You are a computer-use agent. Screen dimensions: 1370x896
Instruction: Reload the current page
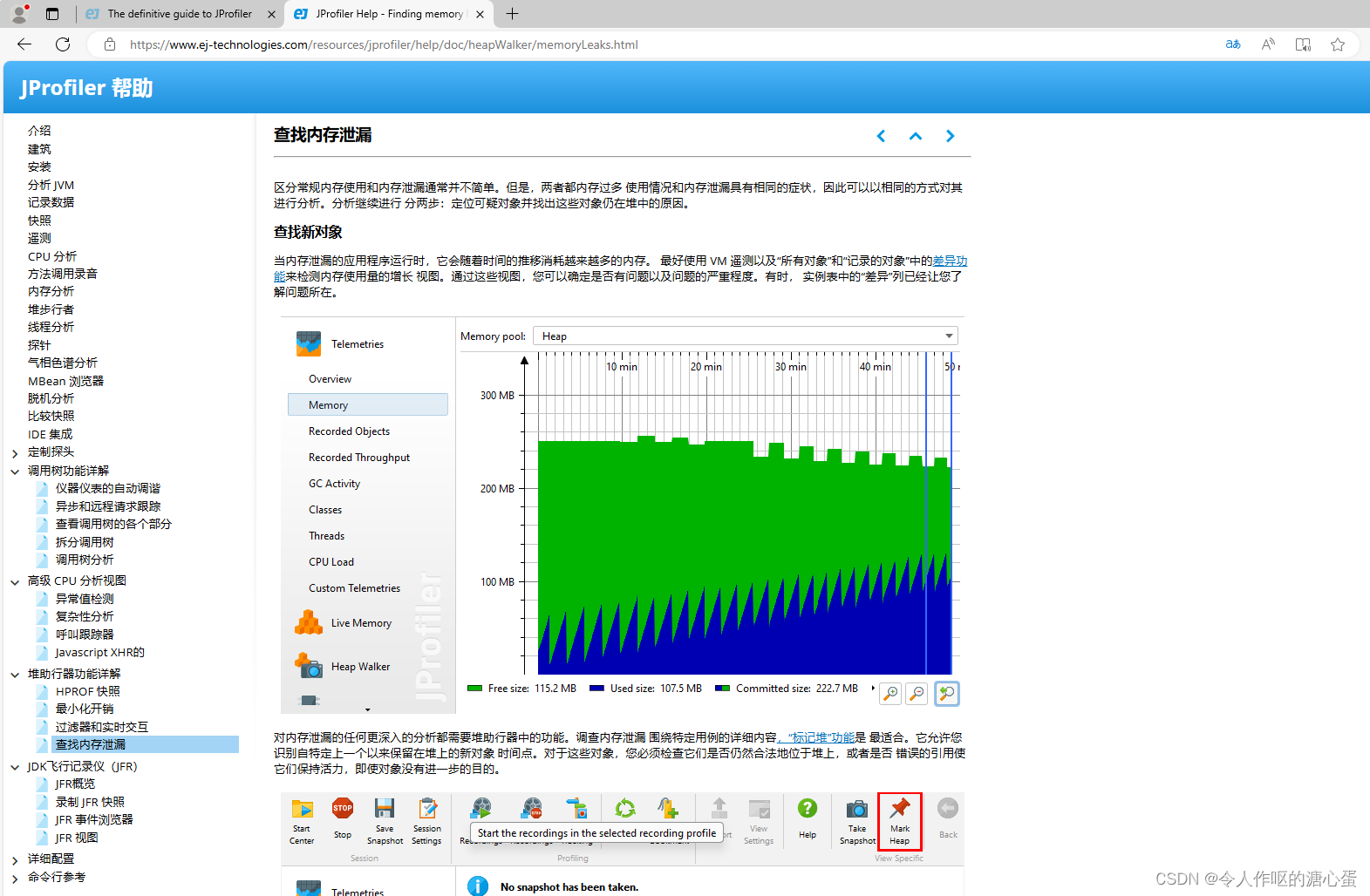pyautogui.click(x=63, y=44)
